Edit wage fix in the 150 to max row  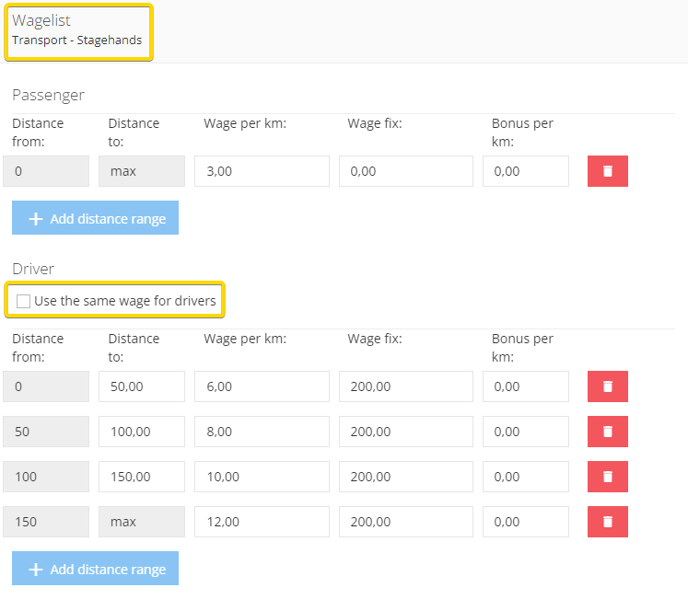pos(406,522)
